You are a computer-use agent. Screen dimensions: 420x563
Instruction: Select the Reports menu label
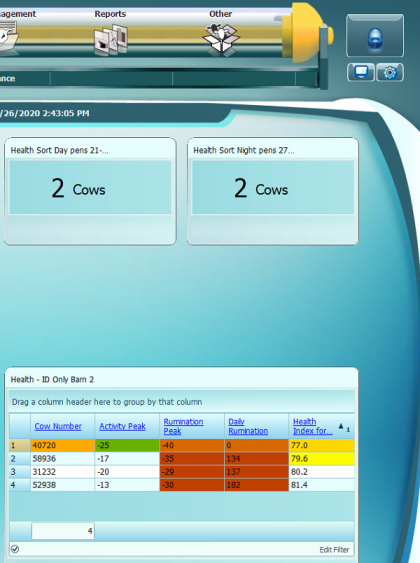(x=110, y=14)
